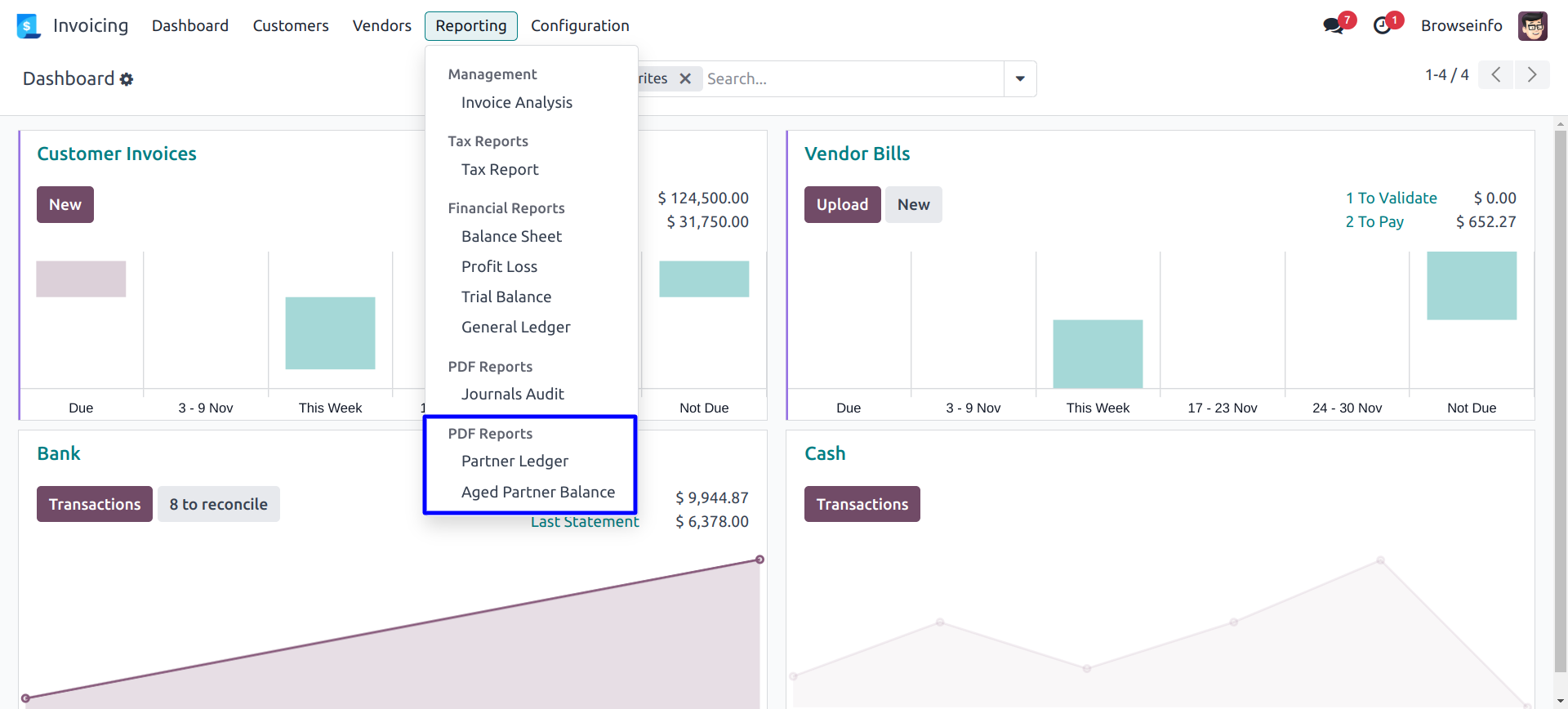Screen dimensions: 1568x709
Task: Open the activities clock icon
Action: click(1382, 26)
